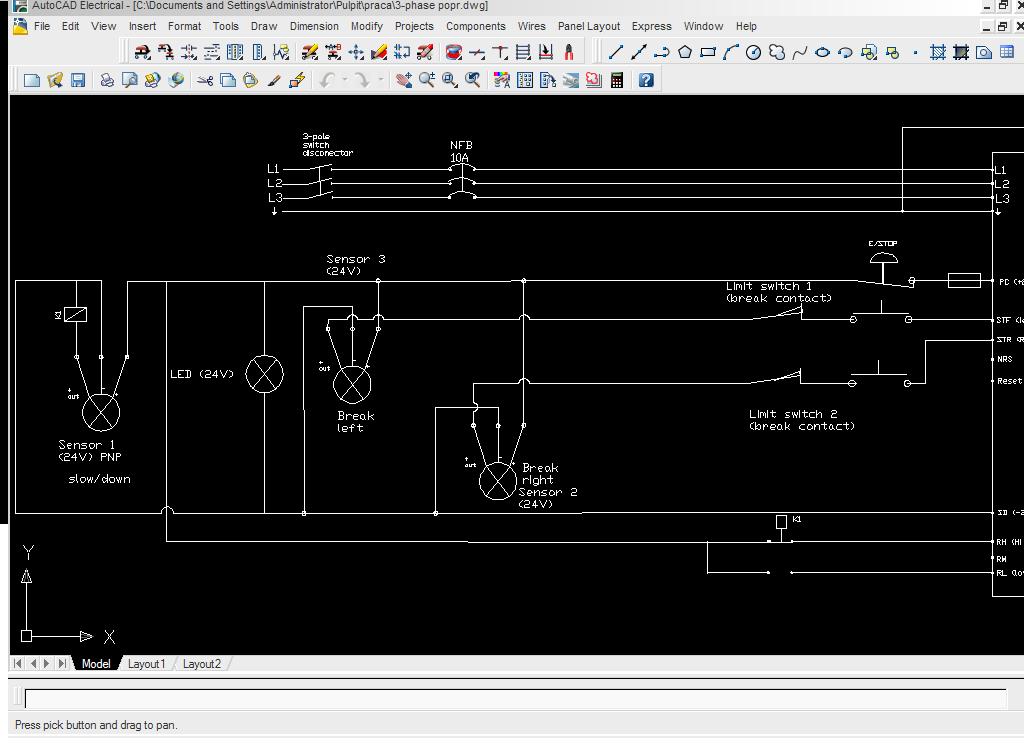Select the Line drawing tool

(616, 52)
